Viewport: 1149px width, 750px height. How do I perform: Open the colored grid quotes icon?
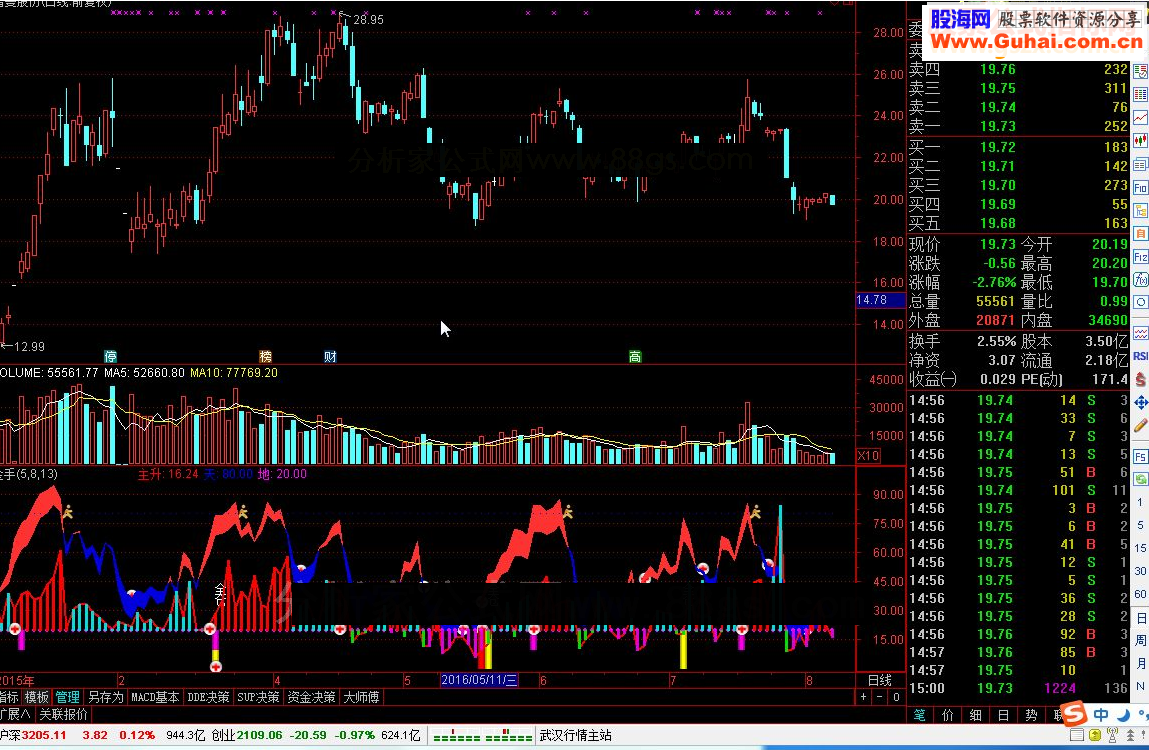coord(1140,95)
